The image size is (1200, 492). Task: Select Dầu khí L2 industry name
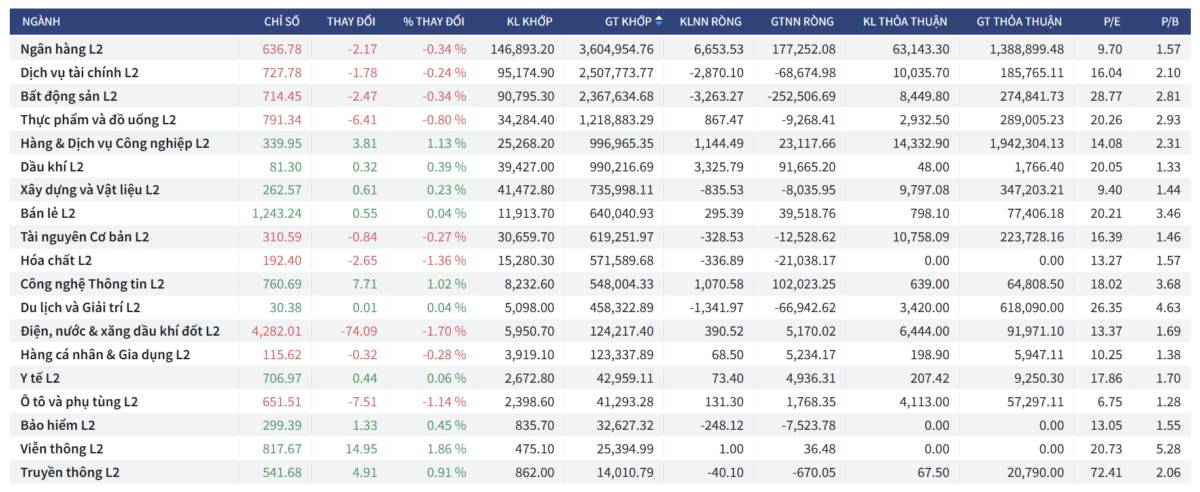(52, 166)
